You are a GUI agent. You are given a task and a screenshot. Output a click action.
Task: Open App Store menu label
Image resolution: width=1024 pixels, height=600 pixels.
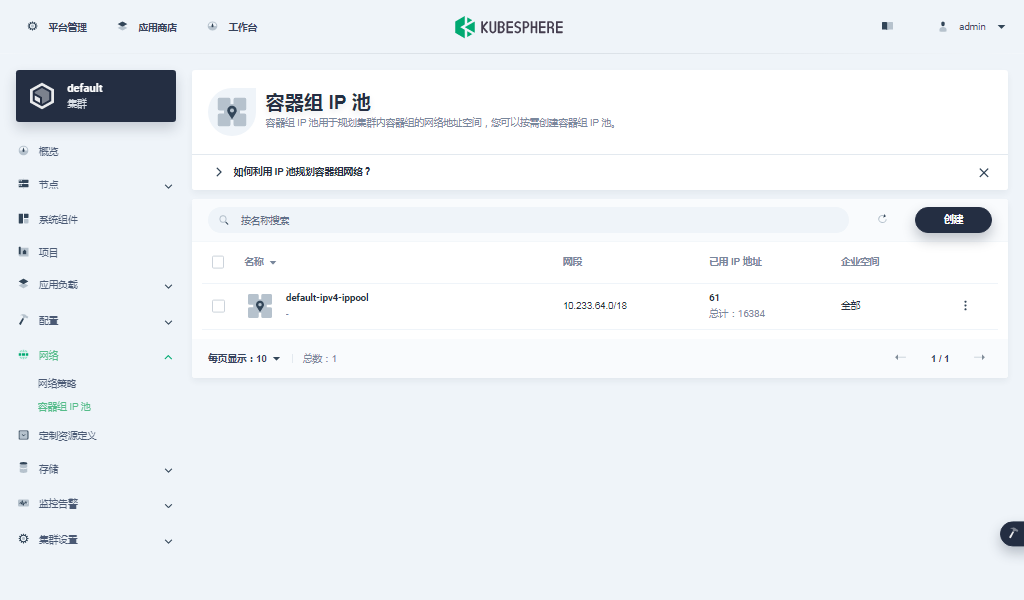157,27
